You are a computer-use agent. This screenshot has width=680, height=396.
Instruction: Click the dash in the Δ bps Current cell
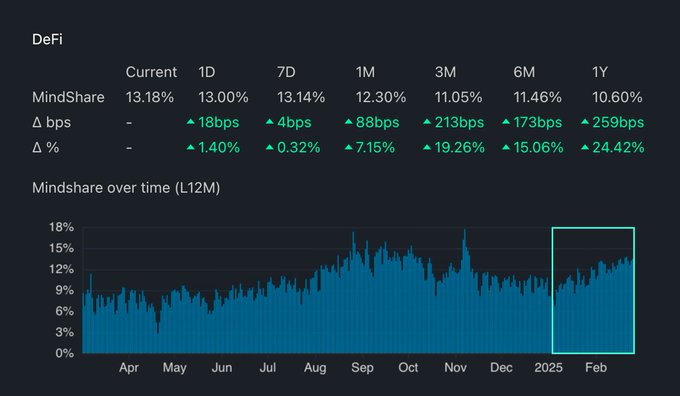129,123
